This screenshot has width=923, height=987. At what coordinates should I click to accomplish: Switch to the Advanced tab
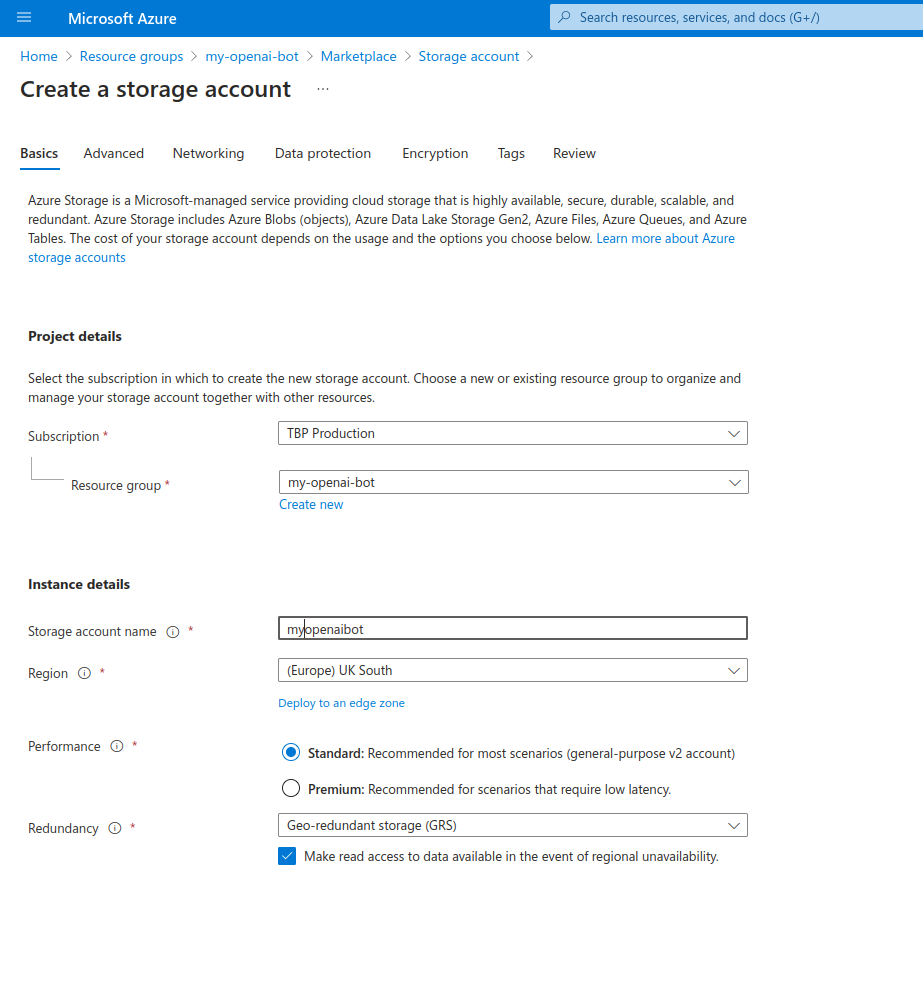pyautogui.click(x=114, y=154)
